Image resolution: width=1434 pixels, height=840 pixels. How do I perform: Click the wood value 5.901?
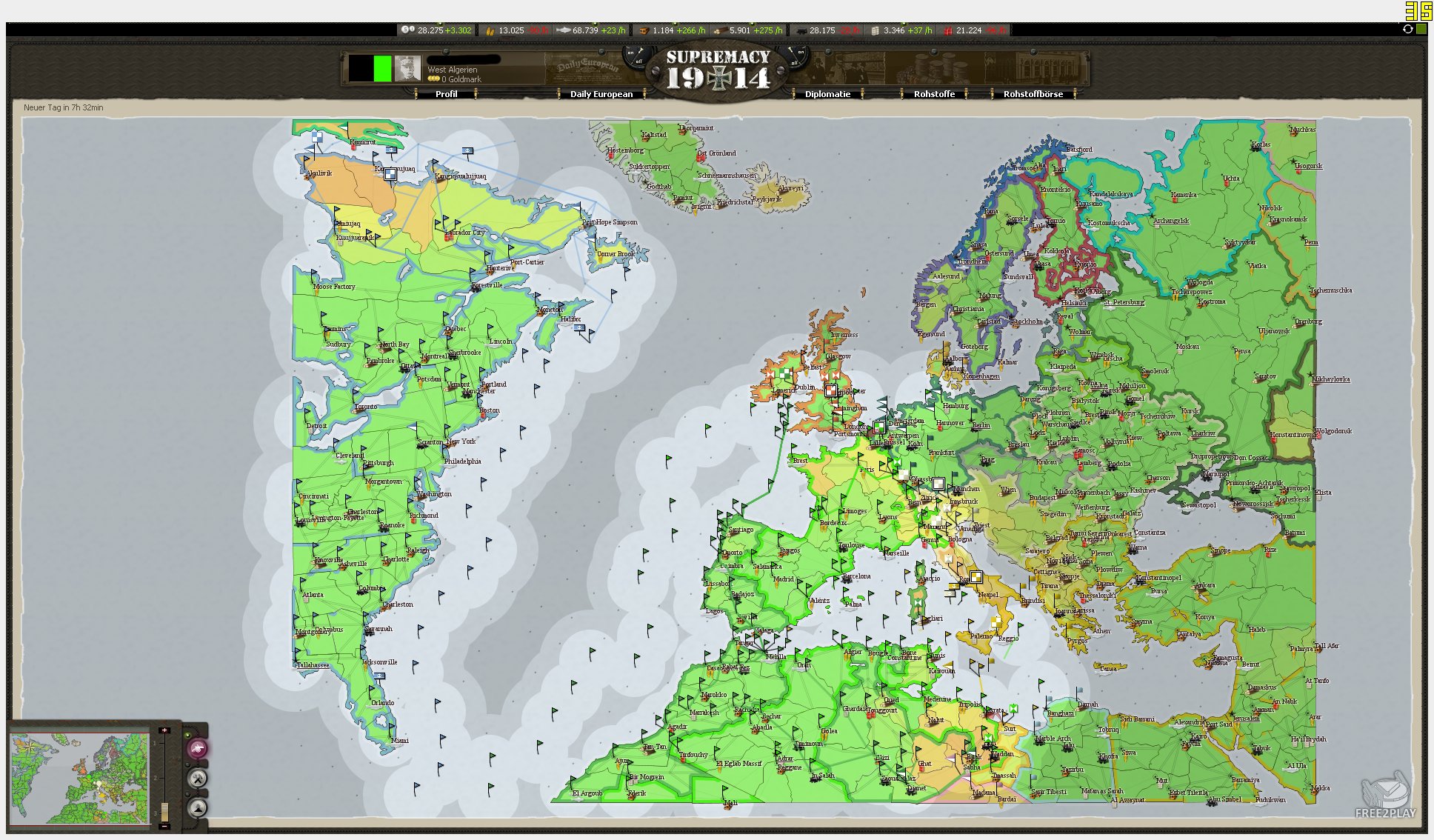740,30
